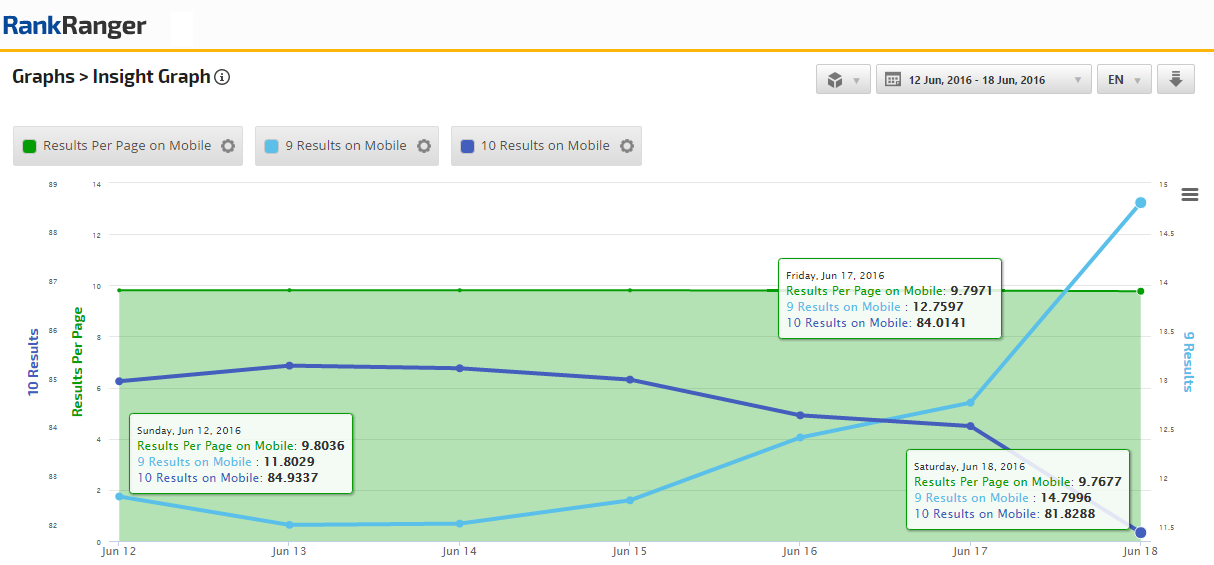Expand the date range dropdown arrow
This screenshot has width=1214, height=565.
1077,80
